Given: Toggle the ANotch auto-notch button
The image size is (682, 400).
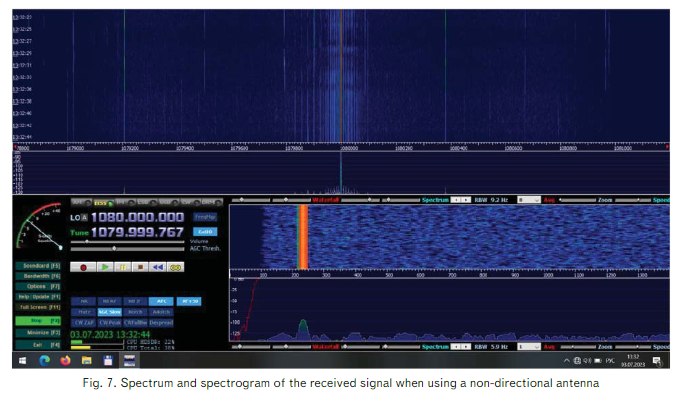Looking at the screenshot, I should point(161,312).
